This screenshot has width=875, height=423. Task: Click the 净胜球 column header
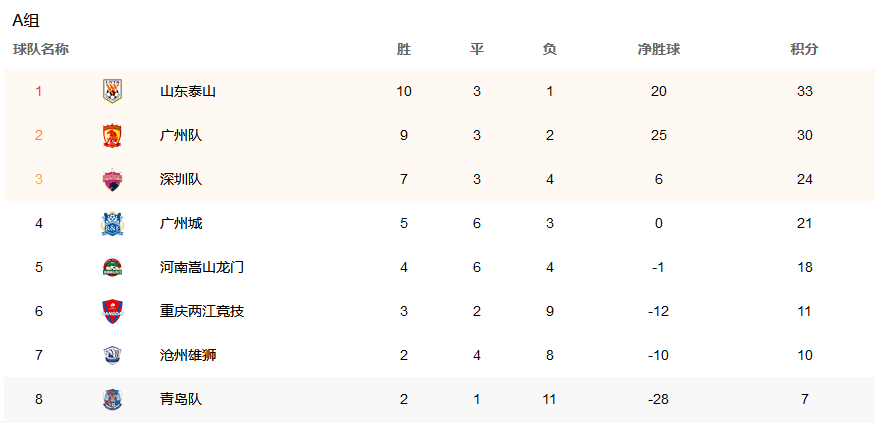coord(659,49)
